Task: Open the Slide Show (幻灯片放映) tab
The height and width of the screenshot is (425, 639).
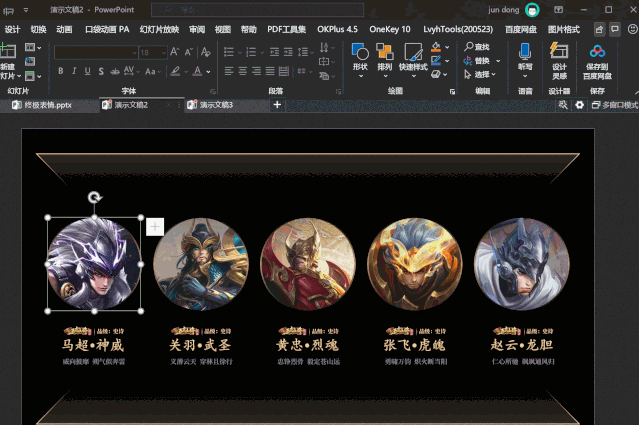Action: coord(159,29)
